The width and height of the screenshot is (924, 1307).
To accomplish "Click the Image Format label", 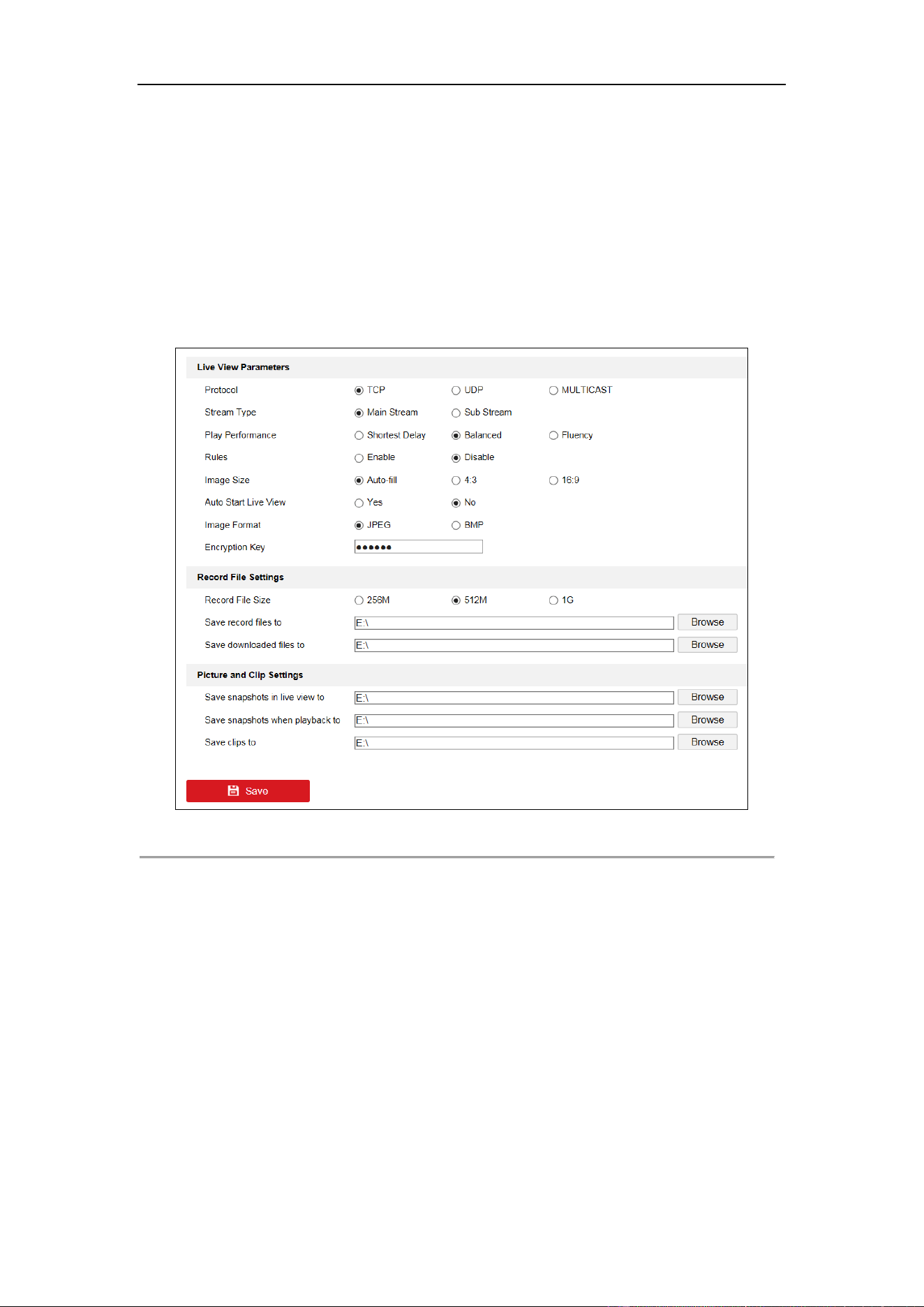I will click(232, 525).
